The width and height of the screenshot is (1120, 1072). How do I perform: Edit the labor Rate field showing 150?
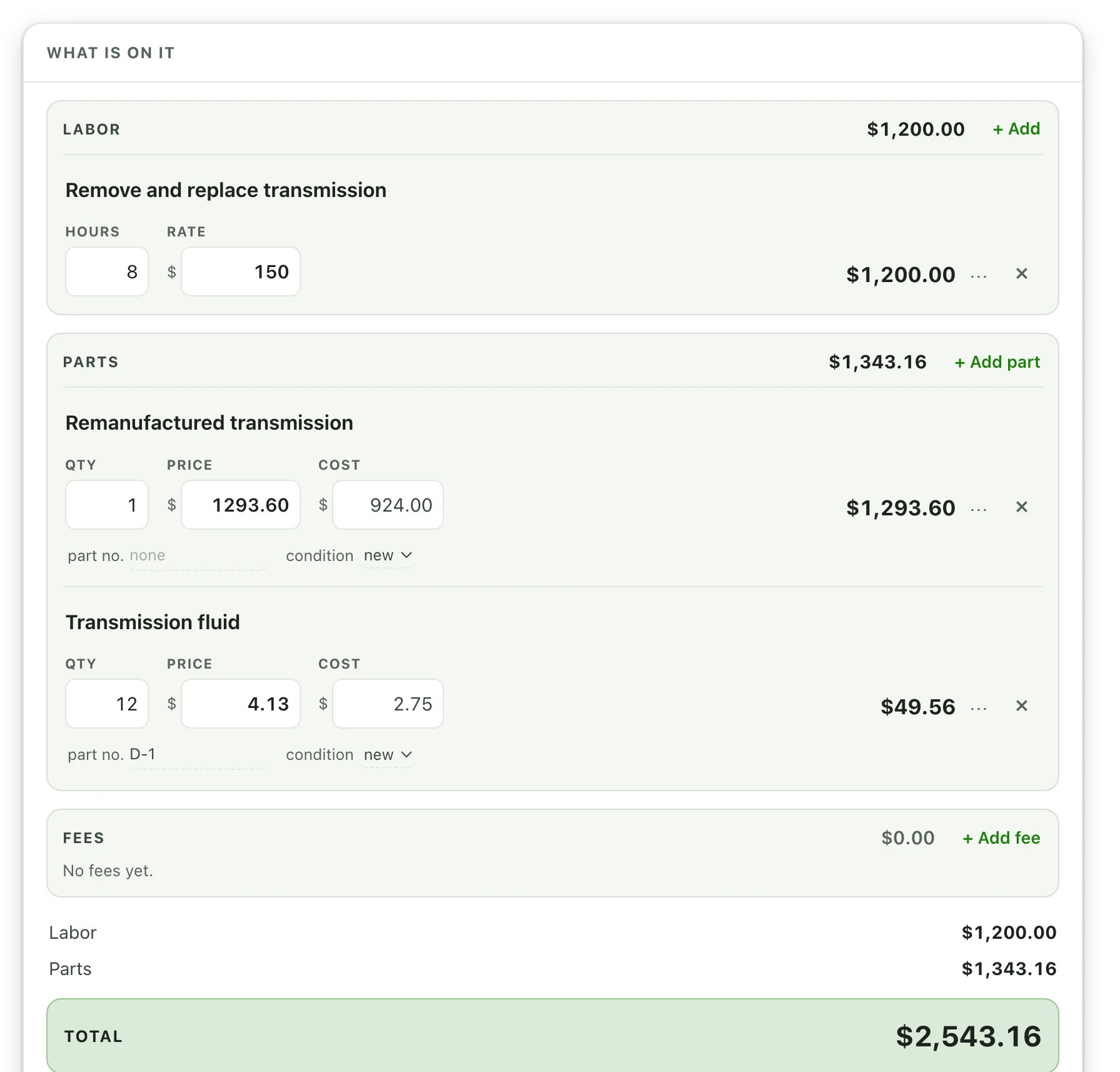[x=241, y=271]
